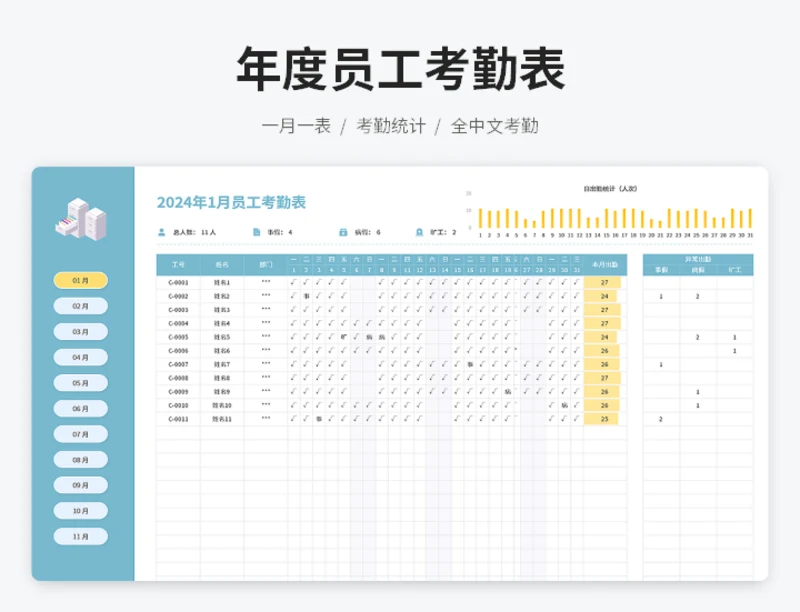Screen dimensions: 800x612
Task: Select employee ID cell C-0005
Action: pyautogui.click(x=178, y=337)
